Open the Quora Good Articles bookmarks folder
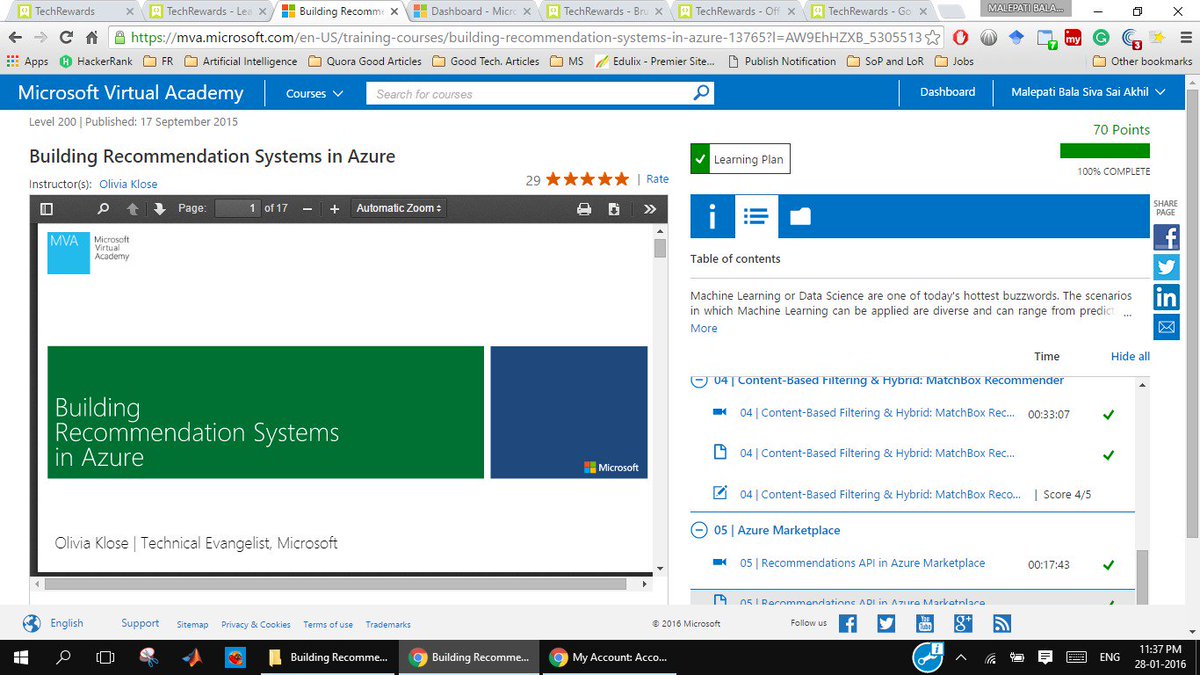 point(365,61)
